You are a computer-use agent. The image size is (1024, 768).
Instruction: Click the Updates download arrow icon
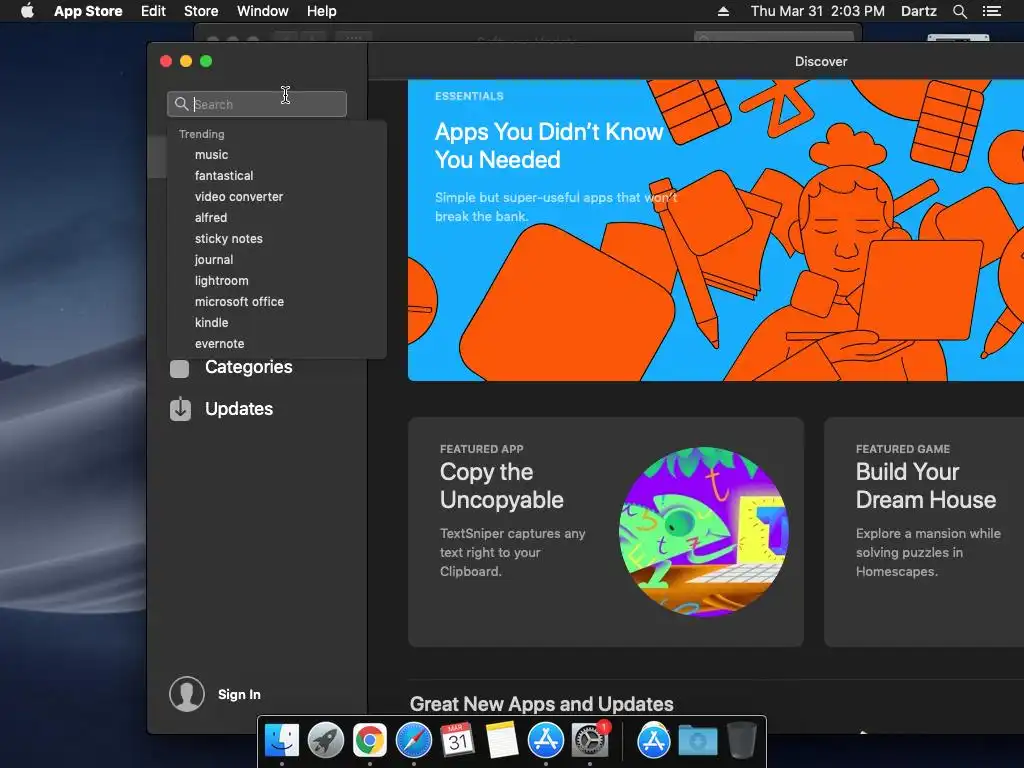pyautogui.click(x=180, y=409)
